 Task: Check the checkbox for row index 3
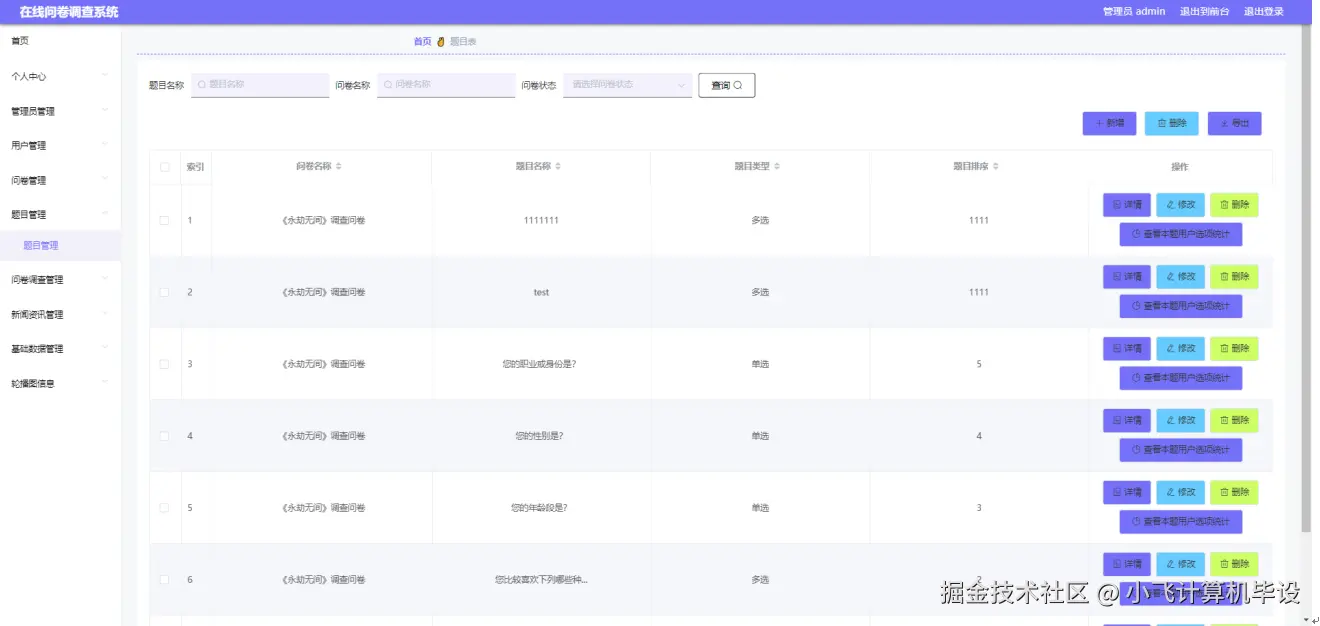165,364
